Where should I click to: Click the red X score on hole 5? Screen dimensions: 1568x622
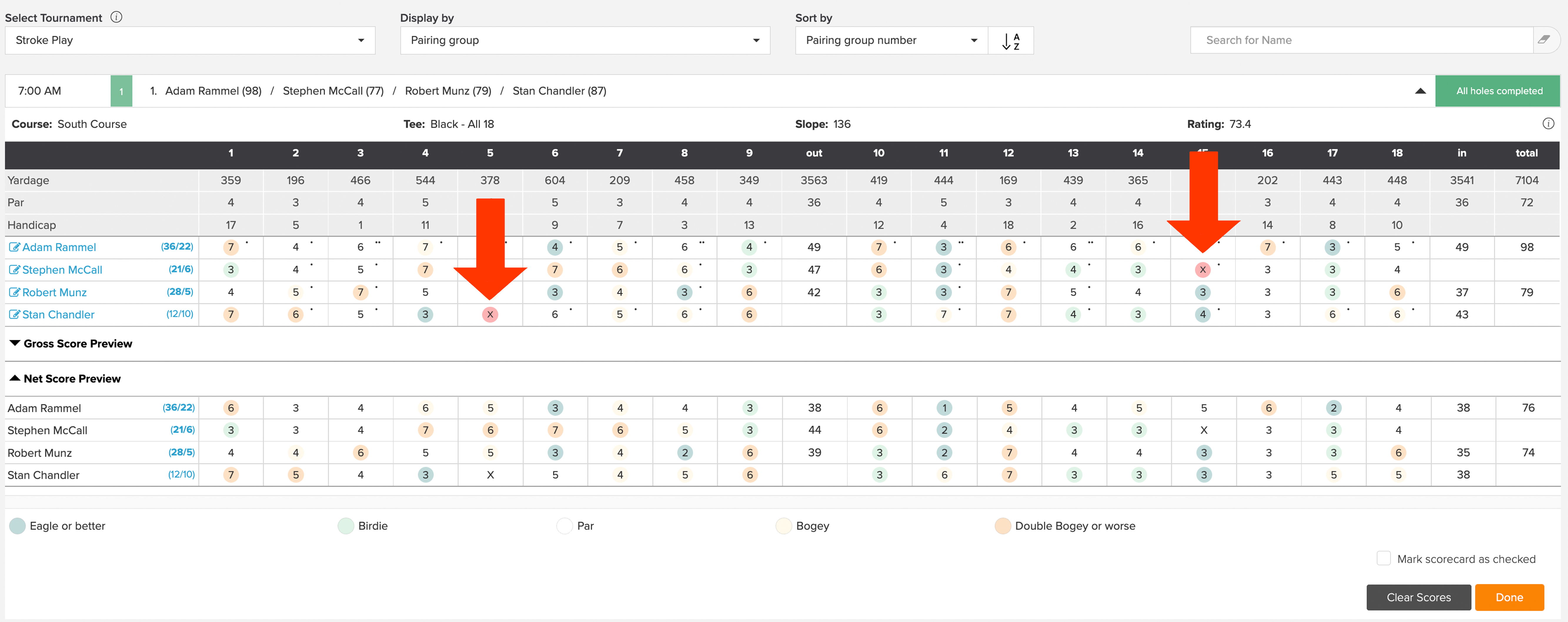coord(490,315)
